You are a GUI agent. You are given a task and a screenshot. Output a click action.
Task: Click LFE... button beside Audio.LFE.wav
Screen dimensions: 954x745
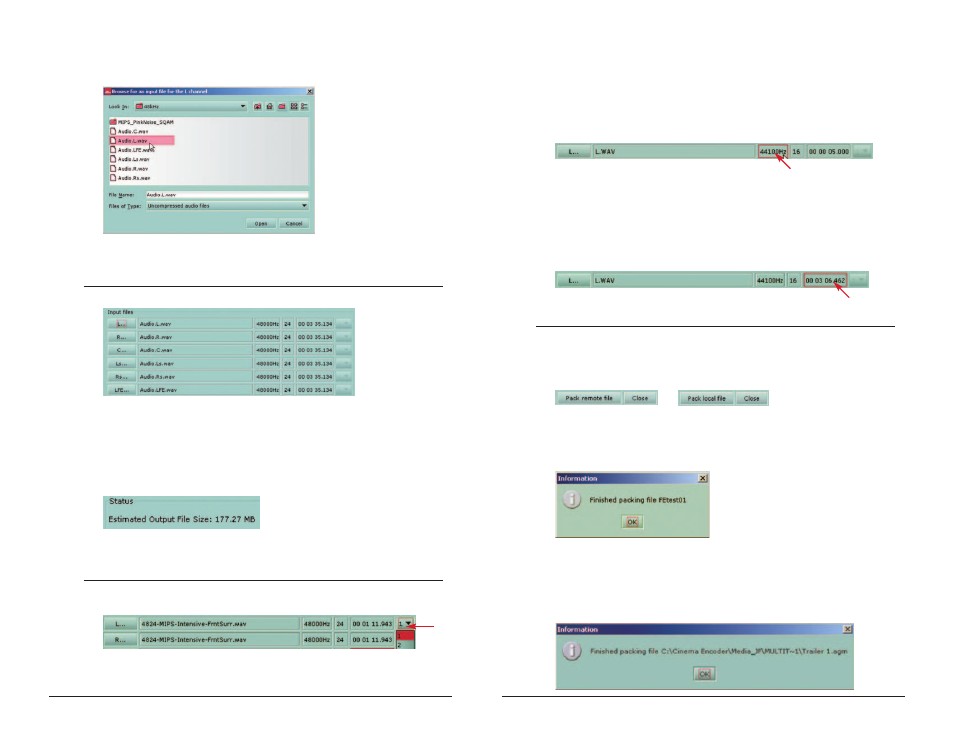coord(121,390)
